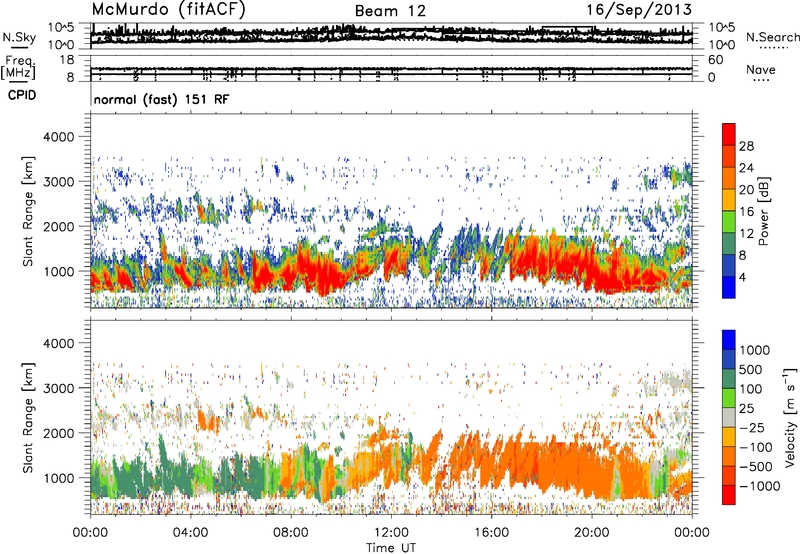Click the 12 label on power colorbar
Screen dimensions: 800x554
(x=746, y=234)
